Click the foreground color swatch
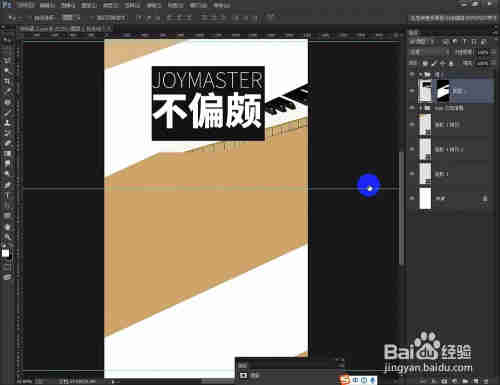The width and height of the screenshot is (500, 385). (5, 253)
